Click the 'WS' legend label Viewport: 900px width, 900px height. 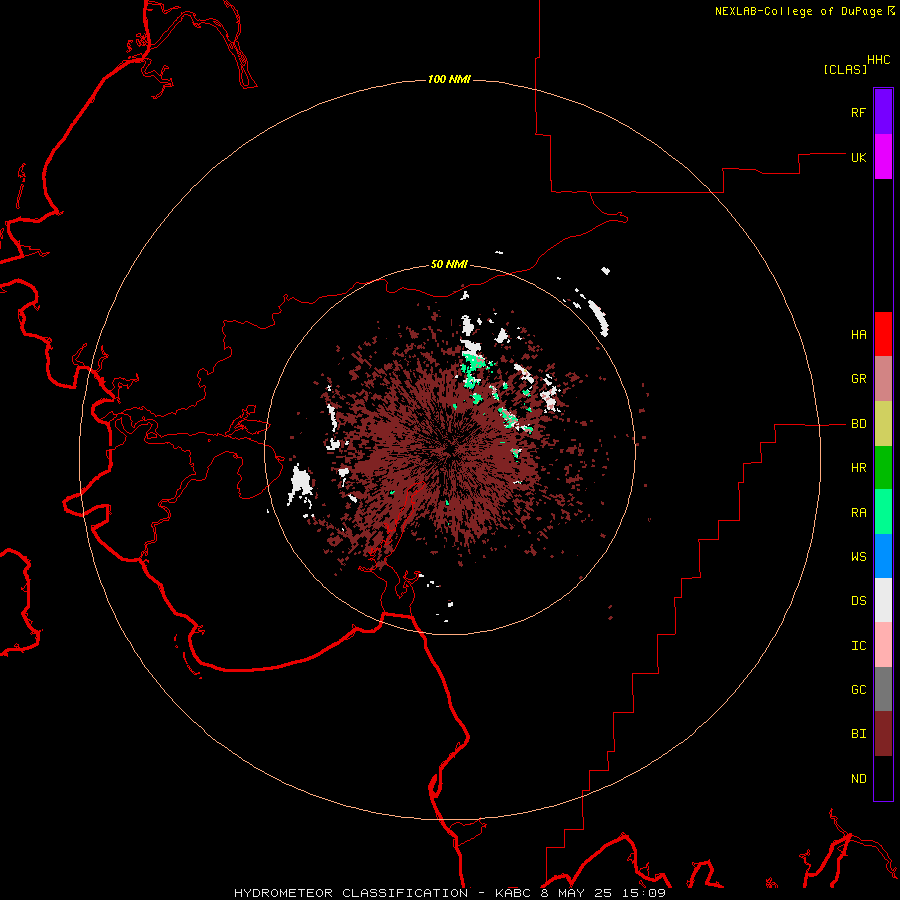(x=859, y=556)
